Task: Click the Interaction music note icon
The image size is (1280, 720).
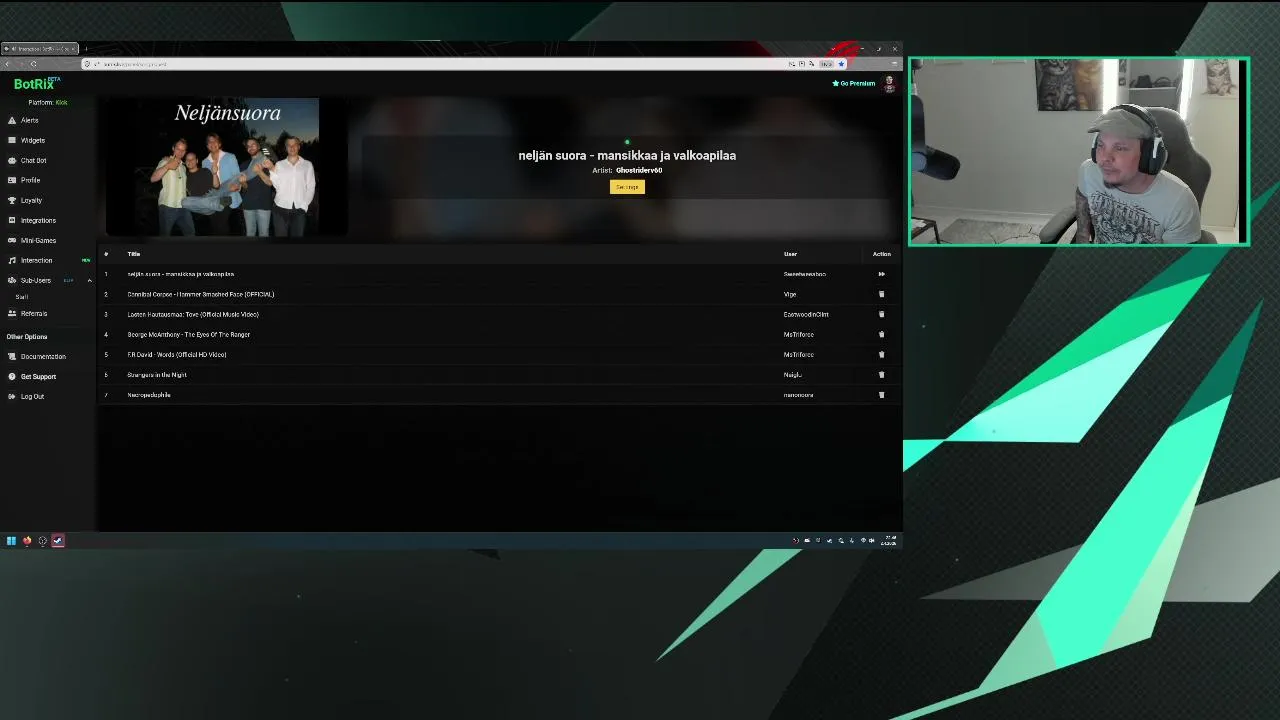Action: (12, 260)
